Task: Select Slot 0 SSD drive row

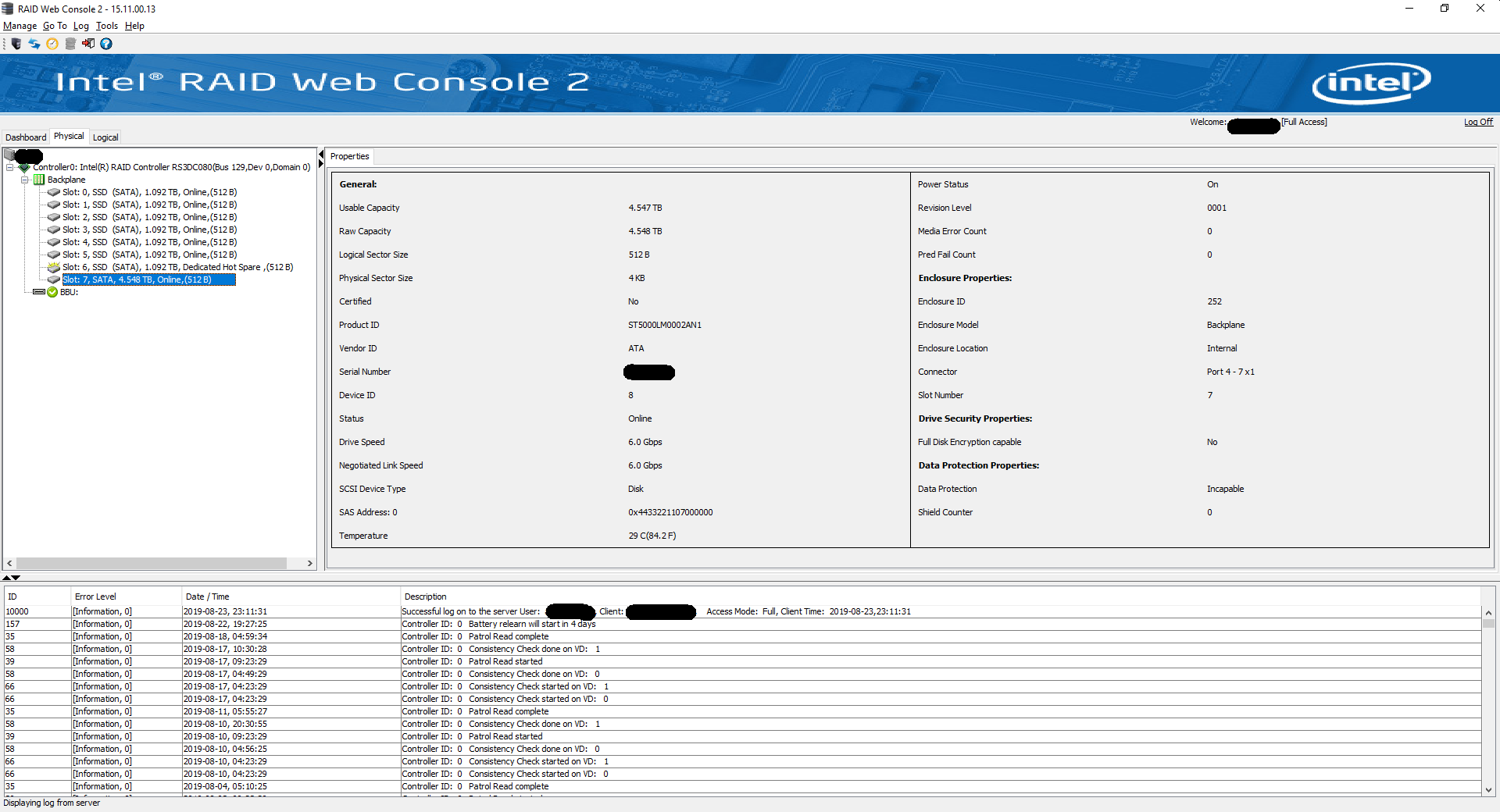Action: (x=149, y=192)
